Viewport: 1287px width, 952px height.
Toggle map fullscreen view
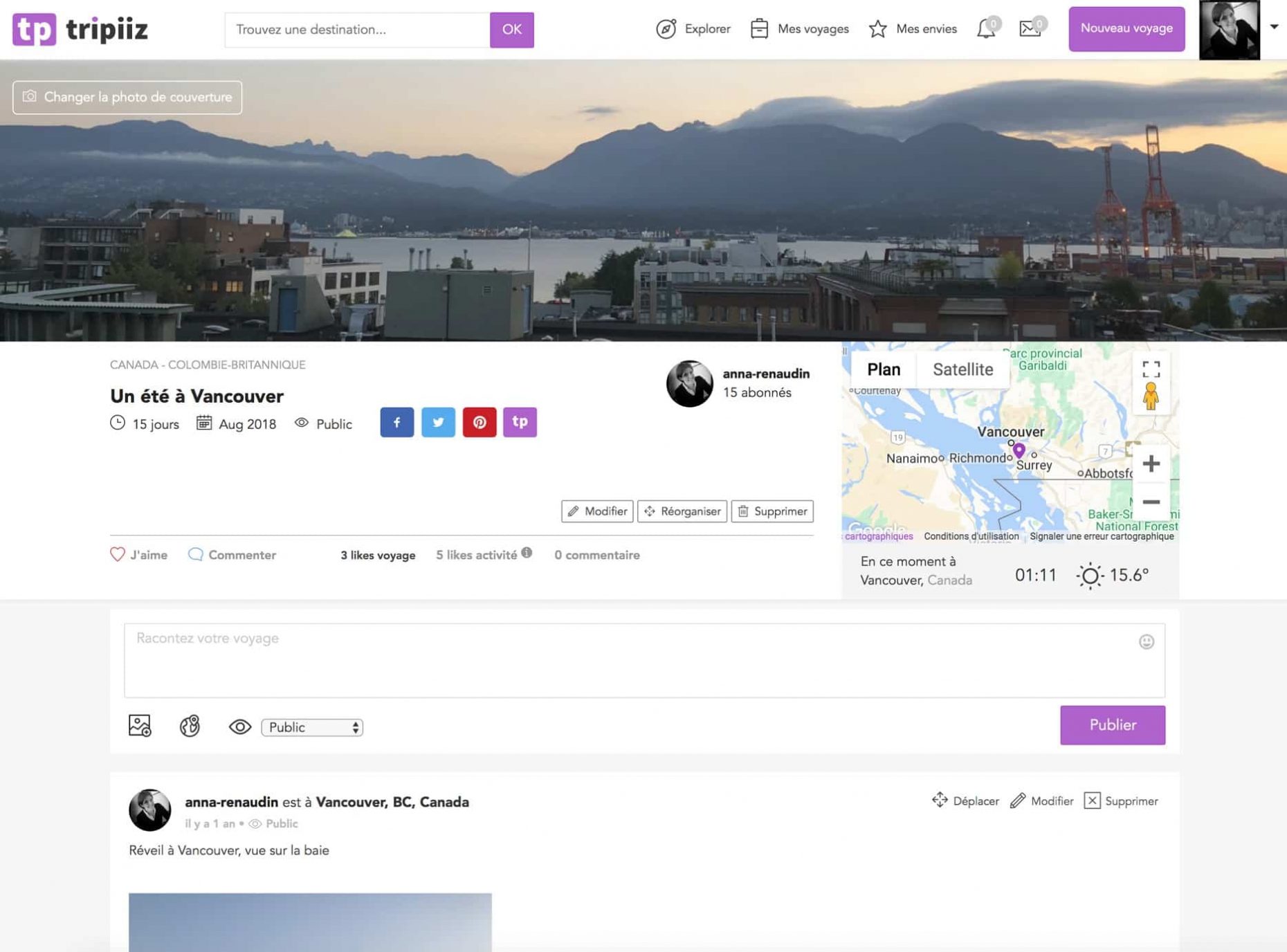coord(1151,369)
